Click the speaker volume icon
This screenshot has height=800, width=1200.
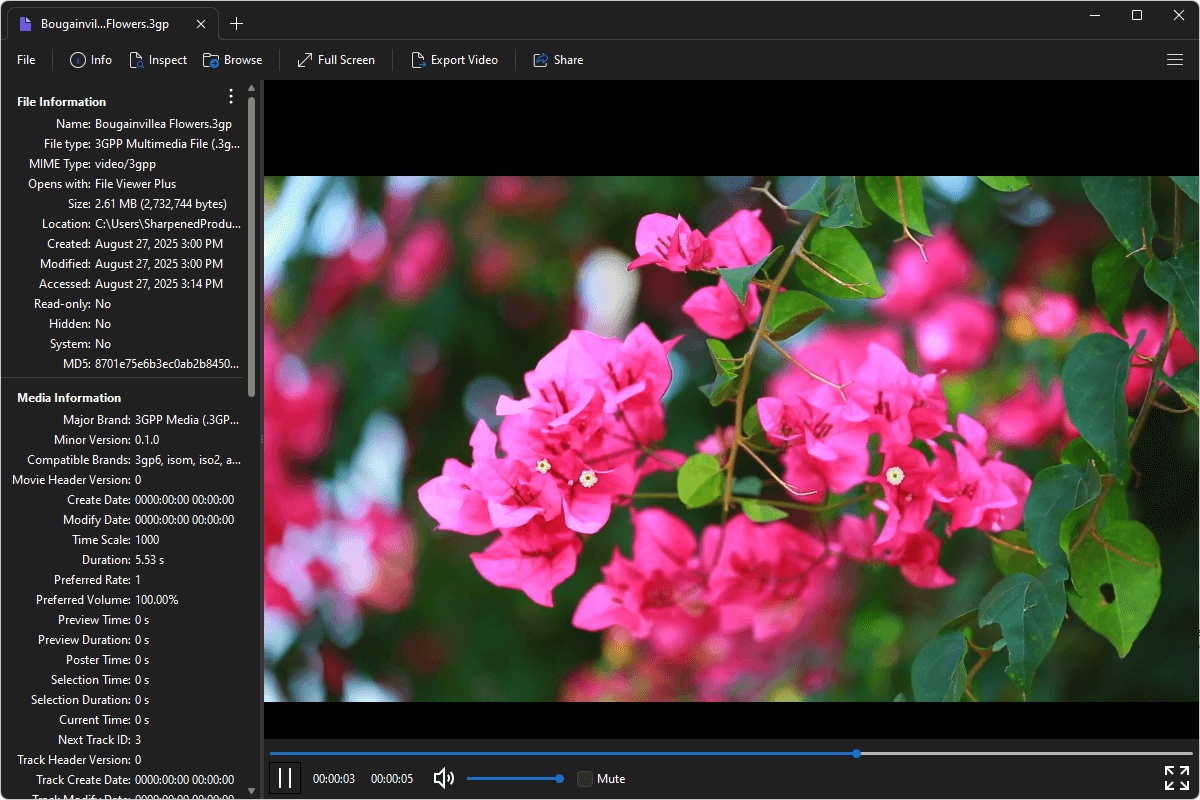[x=444, y=778]
